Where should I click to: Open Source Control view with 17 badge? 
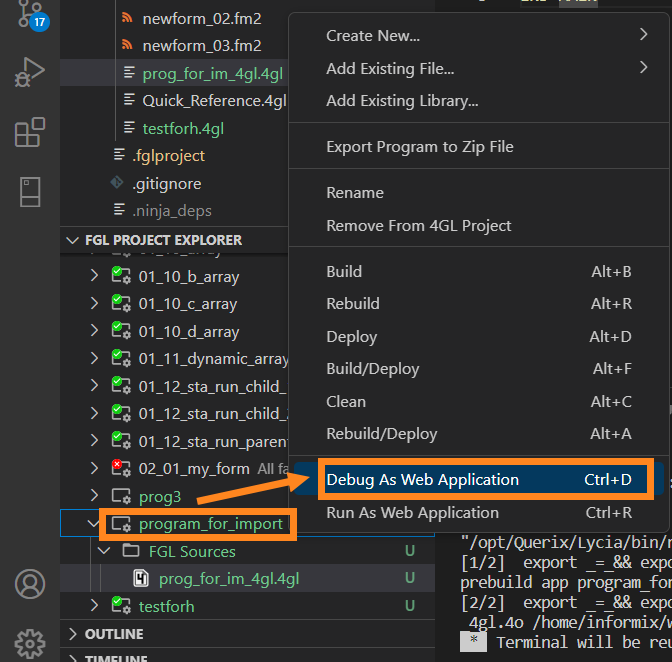point(29,13)
